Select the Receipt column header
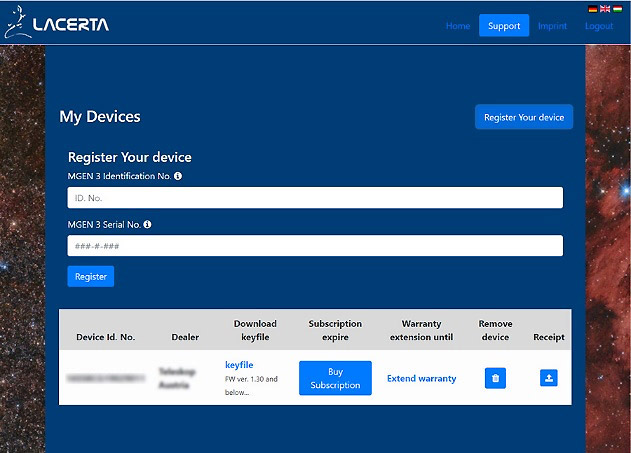 (x=549, y=337)
